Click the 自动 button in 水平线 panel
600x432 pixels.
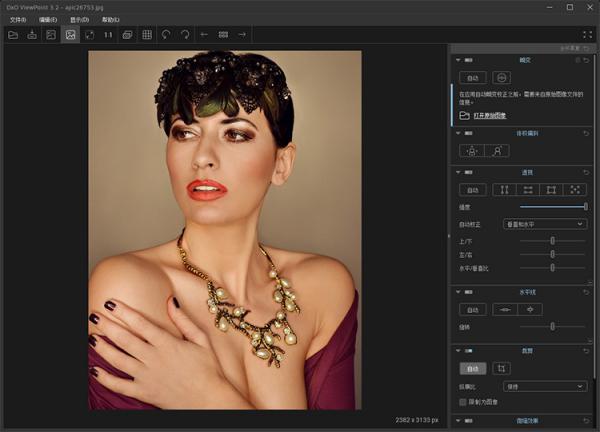(471, 310)
